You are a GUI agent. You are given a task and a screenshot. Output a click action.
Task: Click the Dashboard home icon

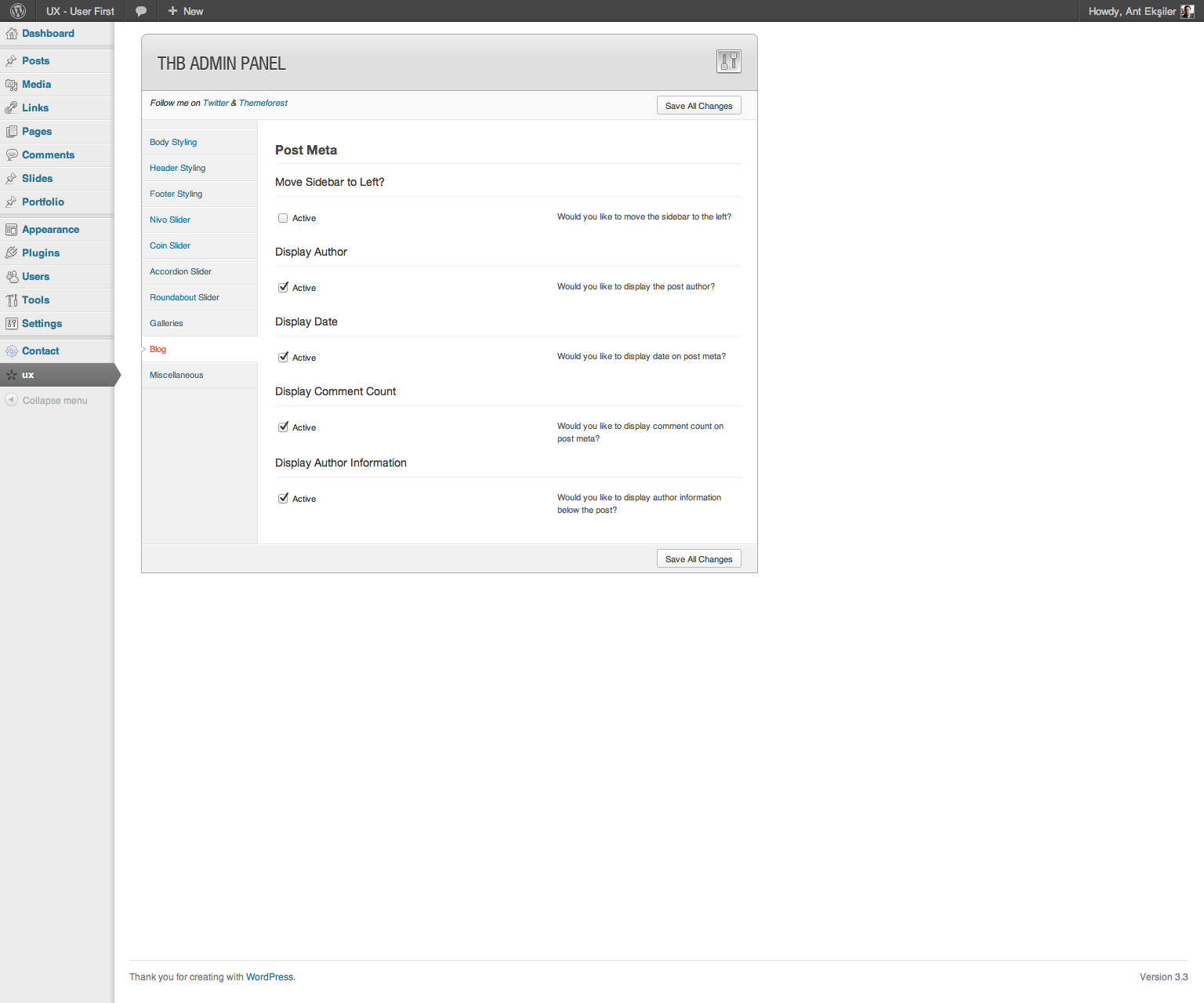point(12,34)
